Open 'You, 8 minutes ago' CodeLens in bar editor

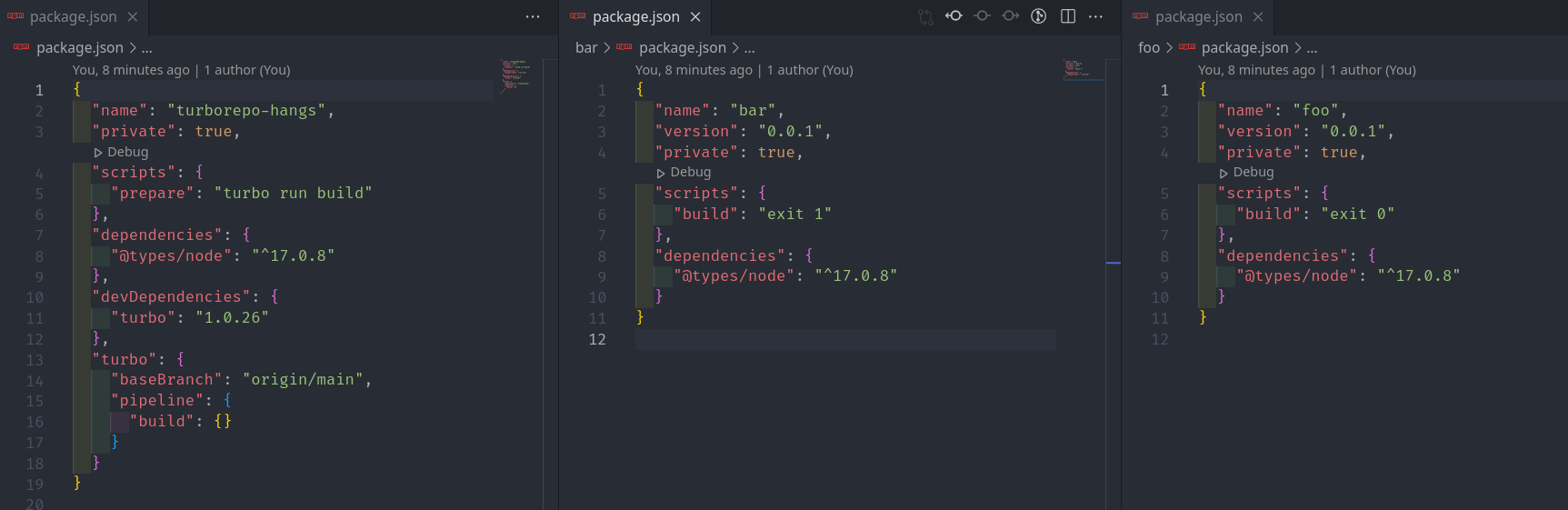pos(694,70)
